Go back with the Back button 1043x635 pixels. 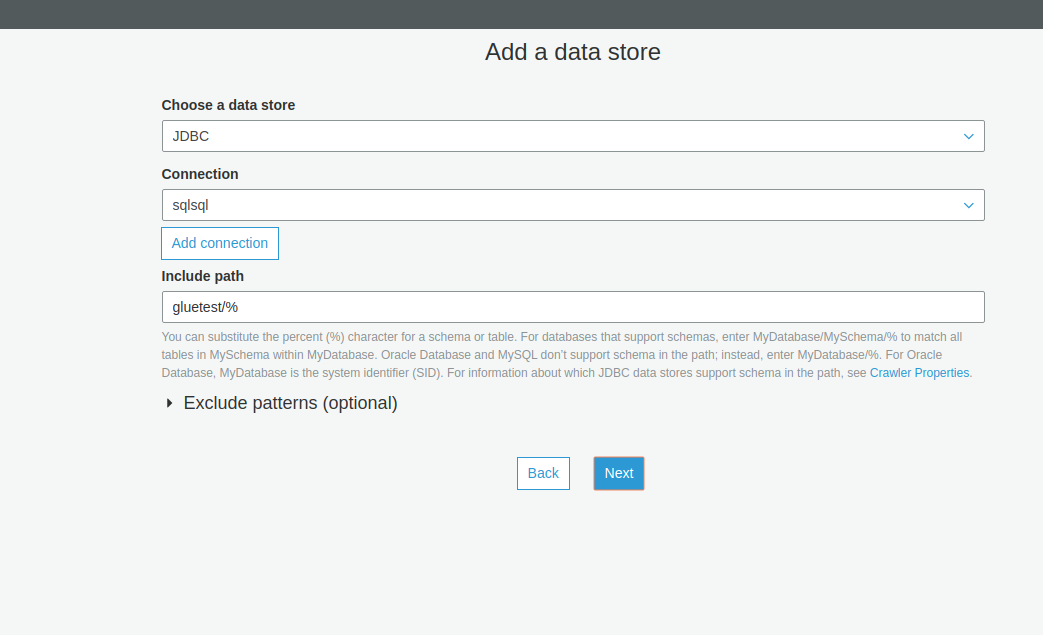tap(543, 473)
